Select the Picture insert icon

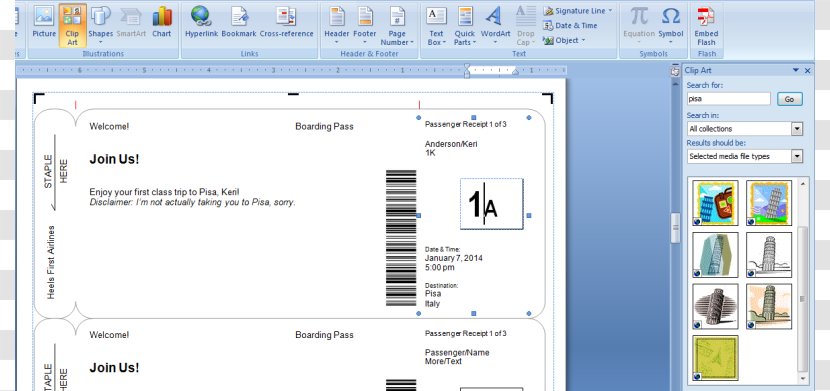[x=44, y=23]
